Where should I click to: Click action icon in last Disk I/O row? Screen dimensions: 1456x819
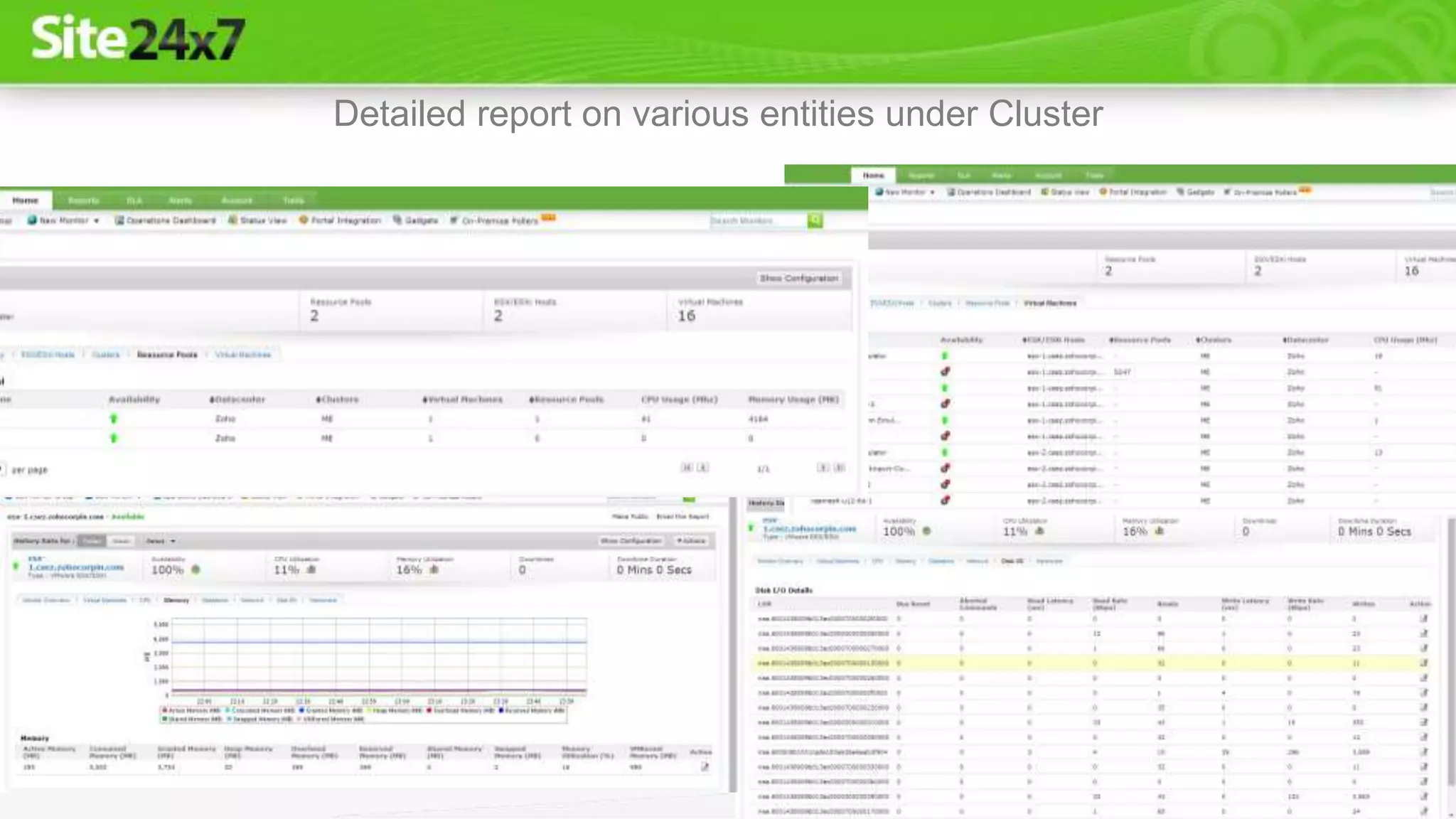click(x=1423, y=811)
